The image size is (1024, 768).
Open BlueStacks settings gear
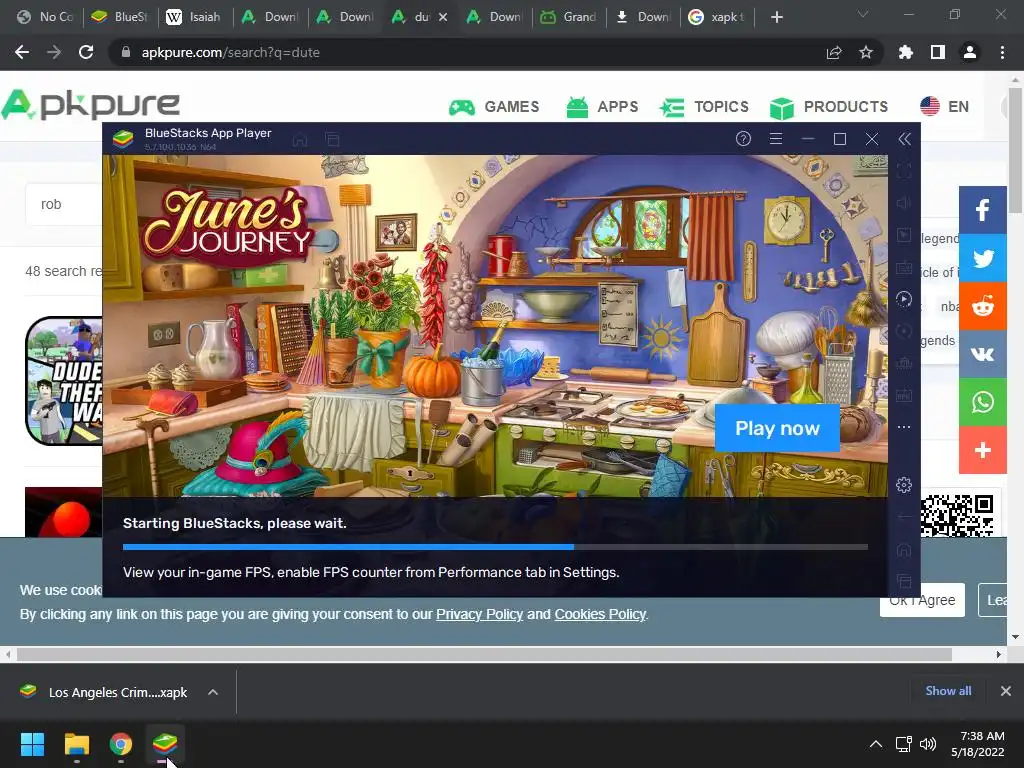point(904,485)
